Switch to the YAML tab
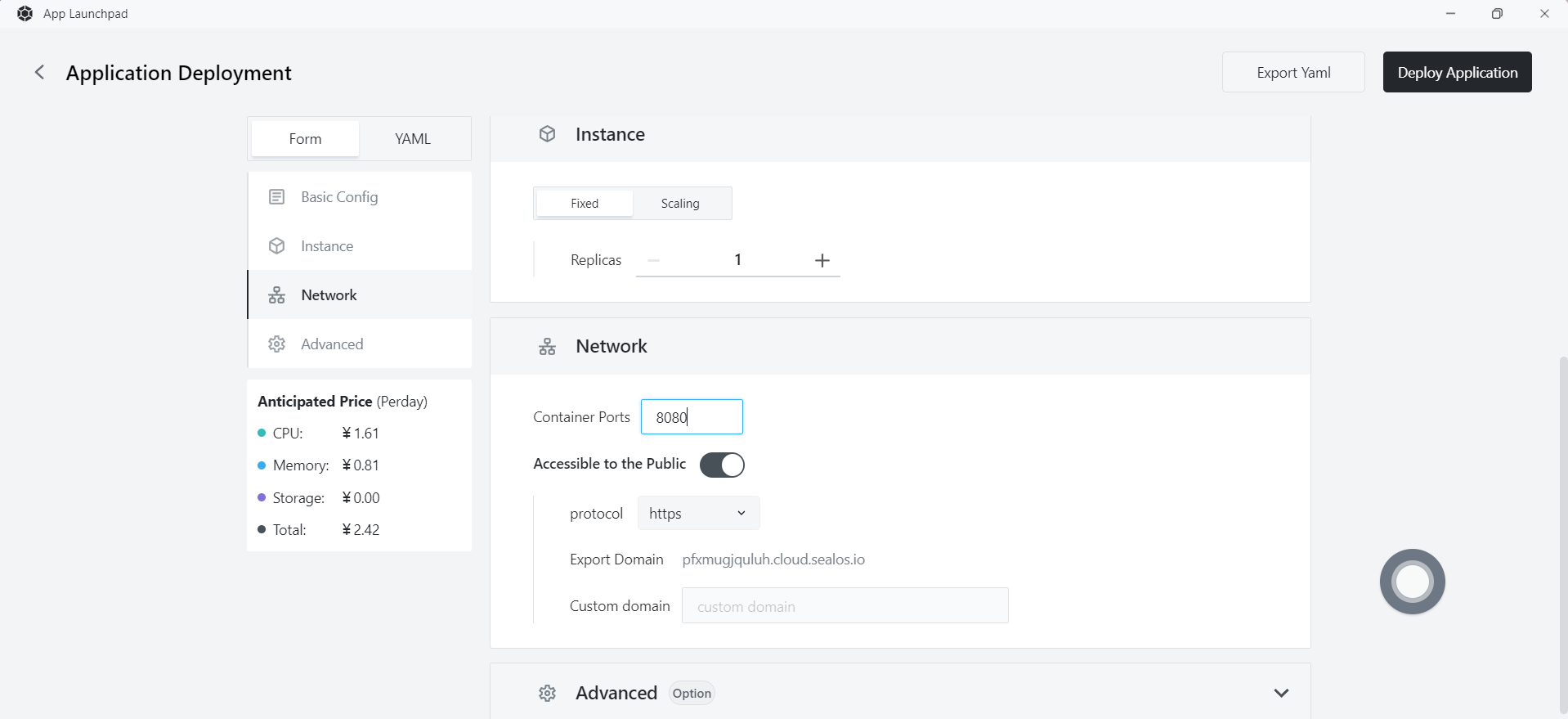Image resolution: width=1568 pixels, height=719 pixels. (x=413, y=139)
